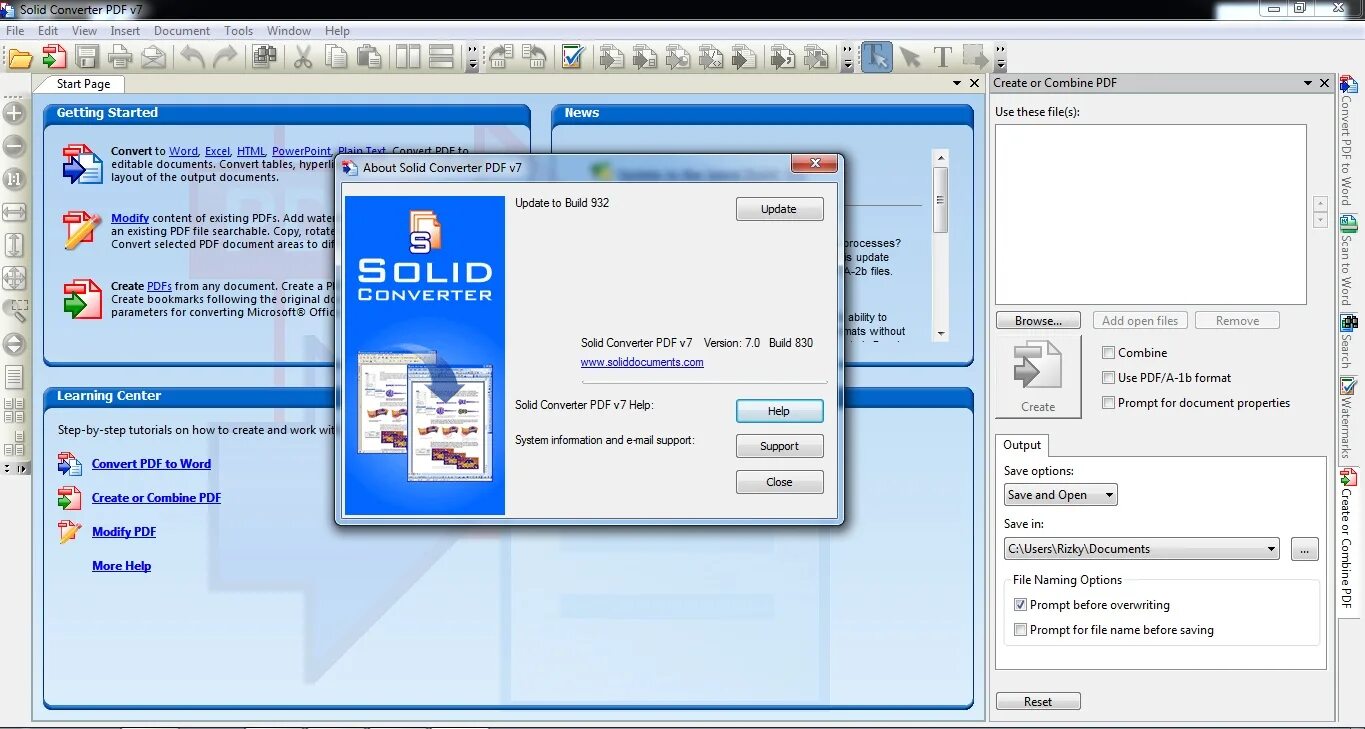Check Use PDF/A-1b format
The height and width of the screenshot is (729, 1365).
1108,378
